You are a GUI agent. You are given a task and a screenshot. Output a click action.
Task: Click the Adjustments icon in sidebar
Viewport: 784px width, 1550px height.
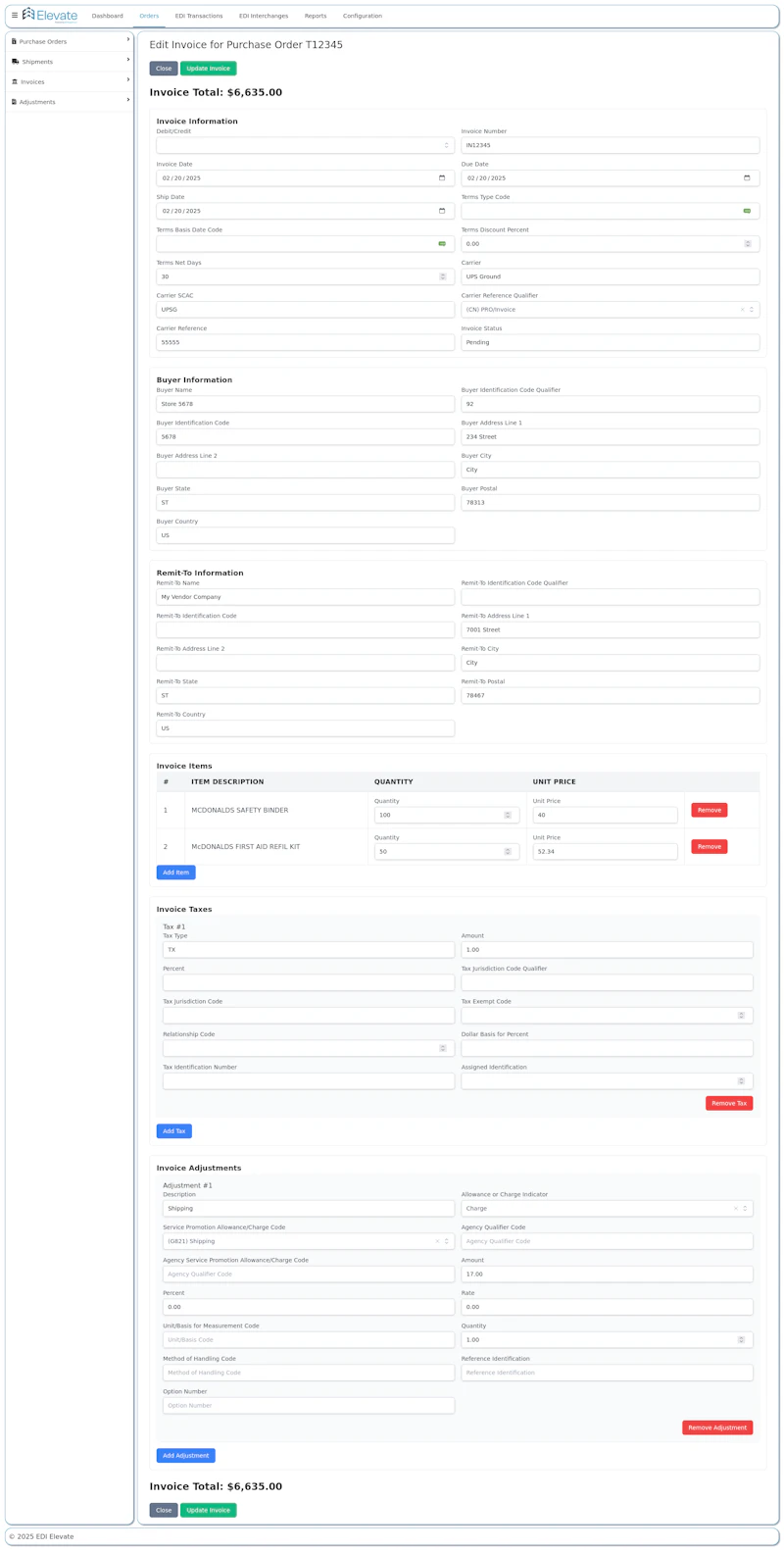tap(14, 102)
